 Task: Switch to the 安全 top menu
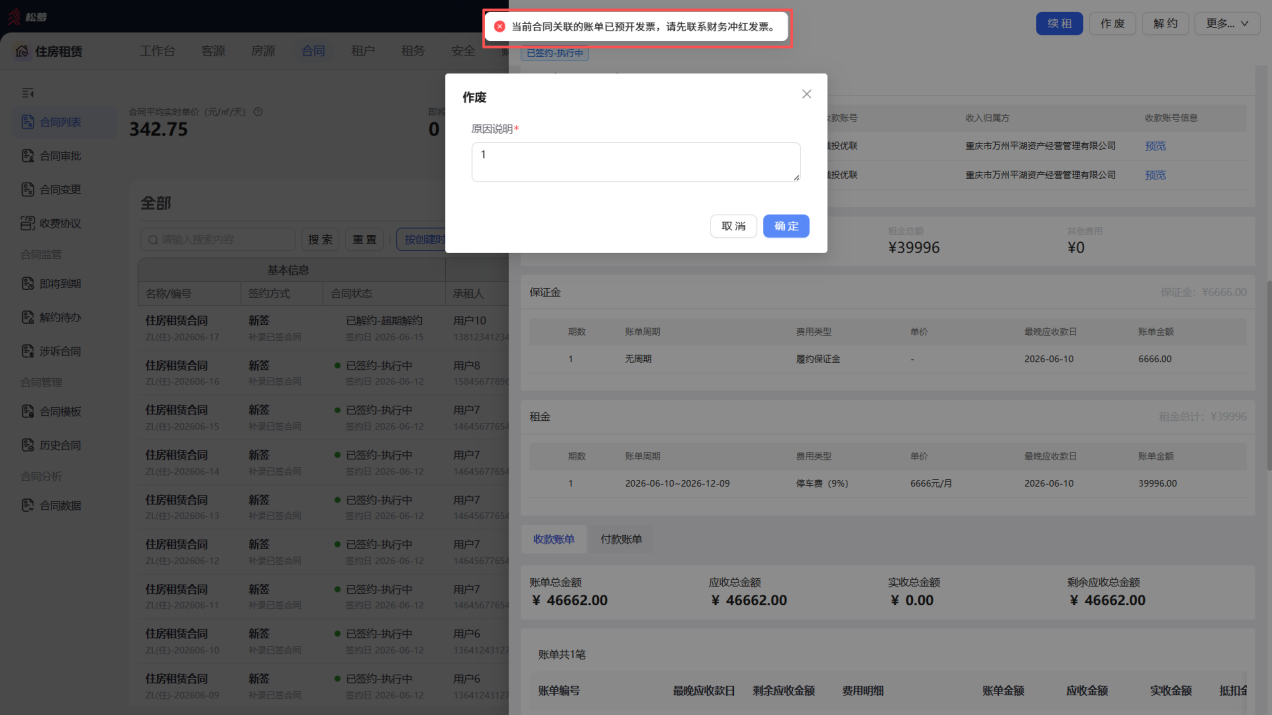coord(463,51)
